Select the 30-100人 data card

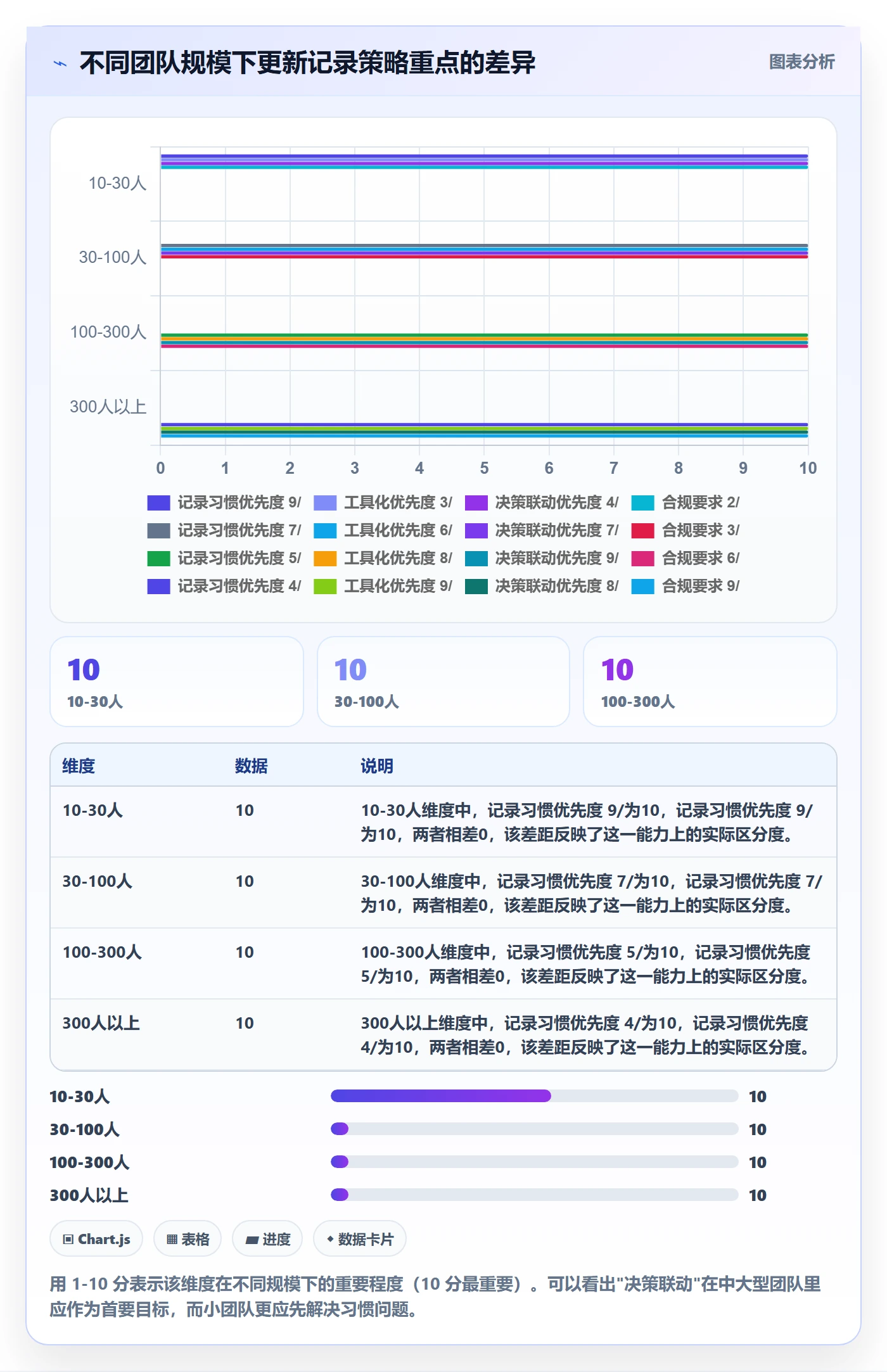pos(443,682)
